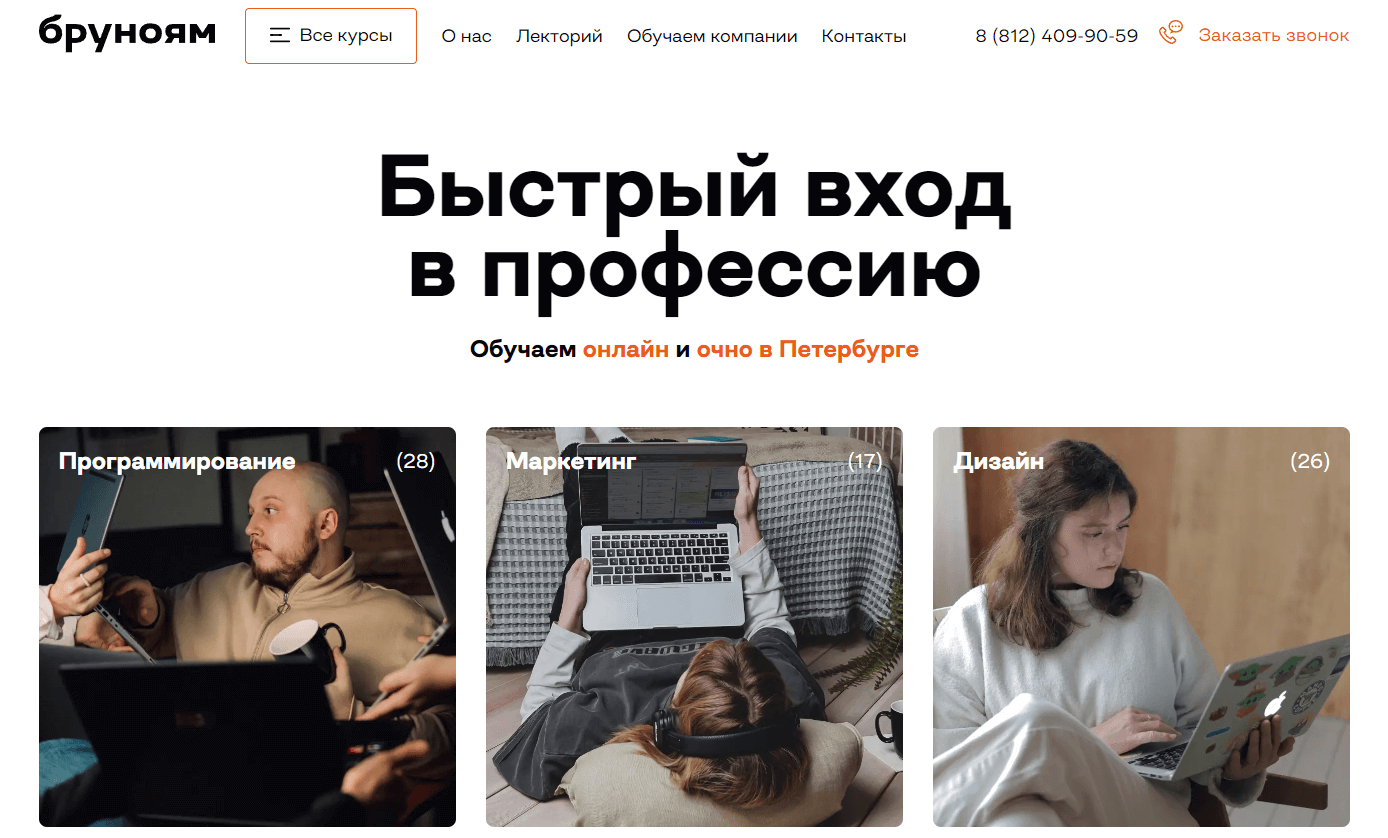Click the (28) course count
Viewport: 1388px width, 838px height.
416,461
